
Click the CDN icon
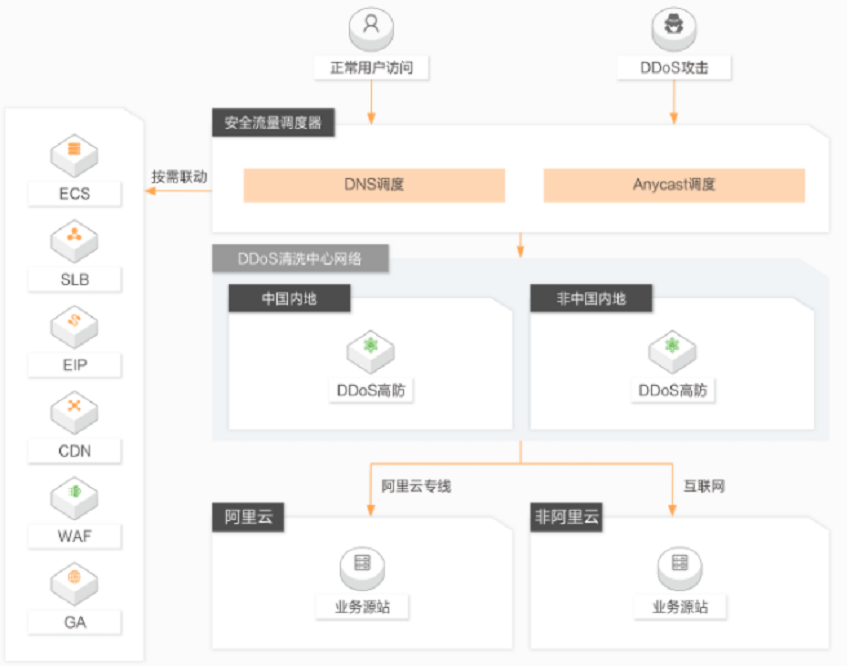coord(74,412)
